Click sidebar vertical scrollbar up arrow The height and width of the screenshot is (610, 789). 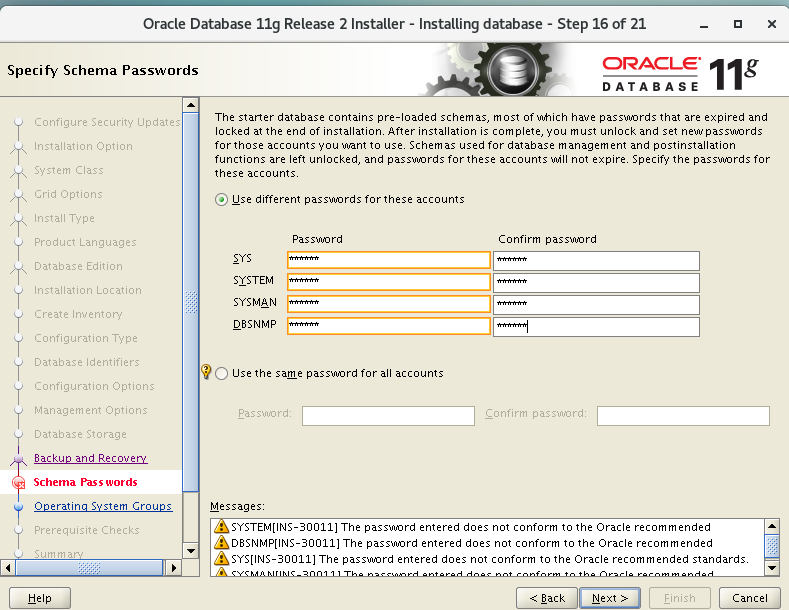click(x=191, y=105)
